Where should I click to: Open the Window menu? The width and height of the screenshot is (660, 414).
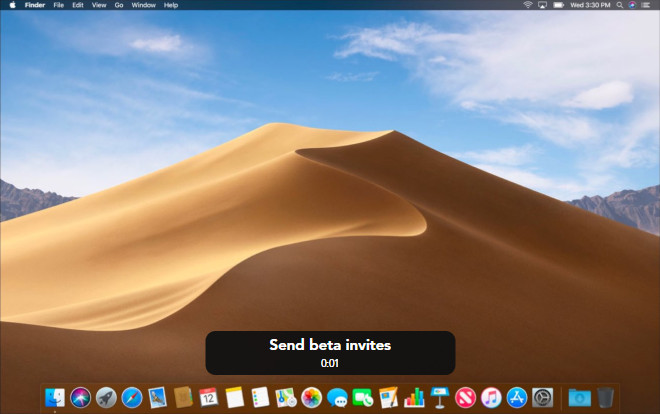[x=144, y=5]
